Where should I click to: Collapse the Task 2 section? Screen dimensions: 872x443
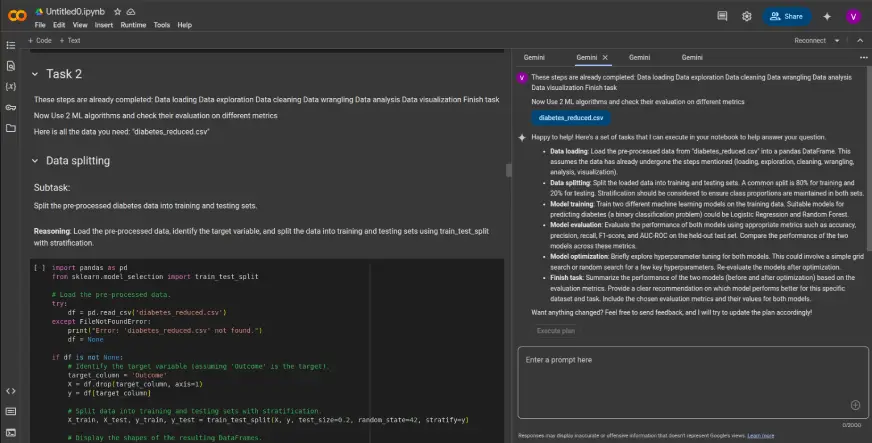pyautogui.click(x=34, y=74)
